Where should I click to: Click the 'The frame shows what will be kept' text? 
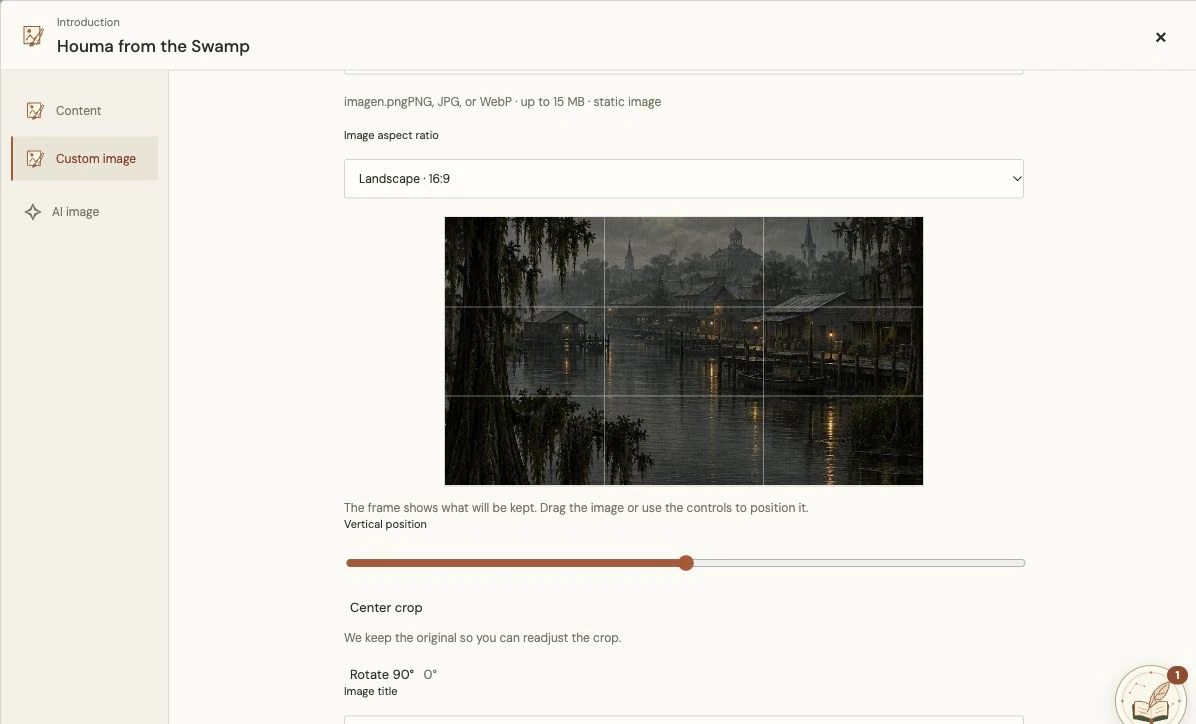pyautogui.click(x=576, y=508)
